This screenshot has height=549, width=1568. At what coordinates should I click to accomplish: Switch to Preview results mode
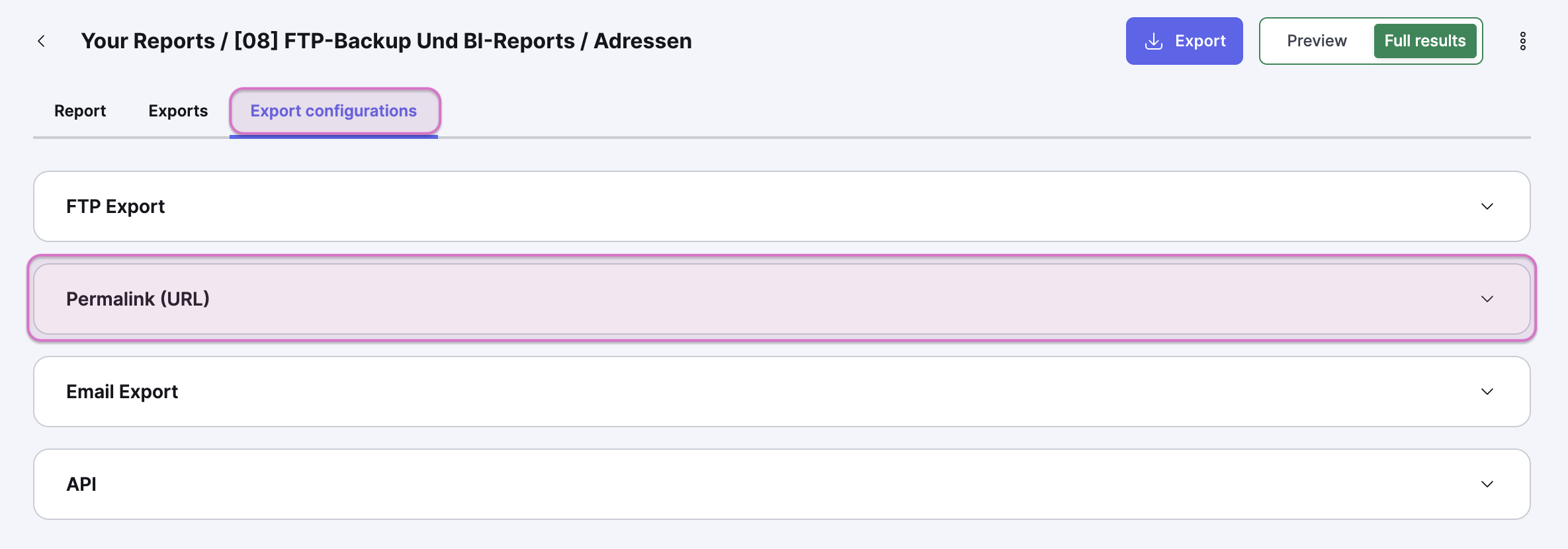coord(1317,41)
